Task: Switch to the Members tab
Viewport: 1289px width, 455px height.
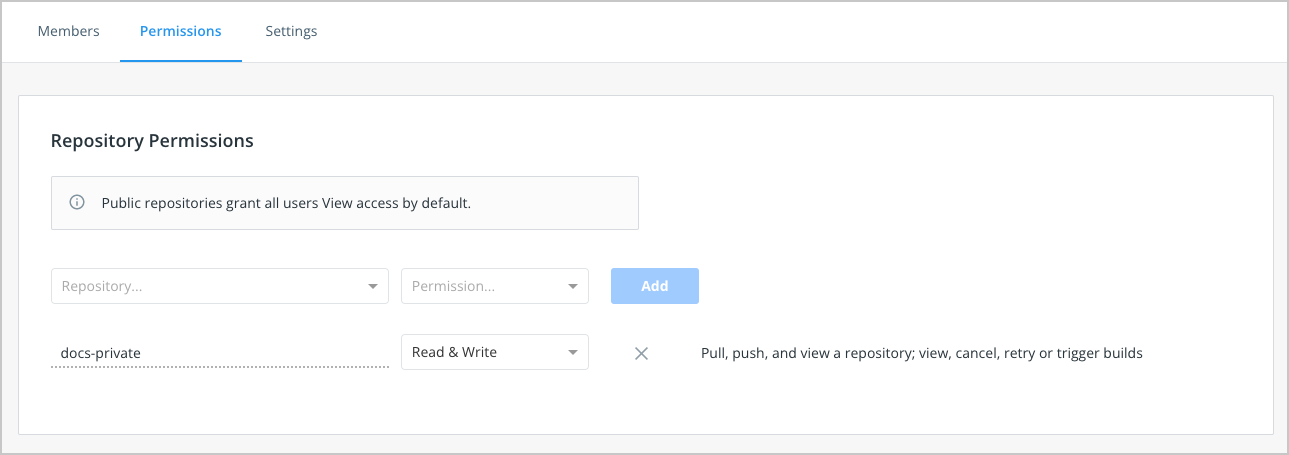Action: [x=68, y=31]
